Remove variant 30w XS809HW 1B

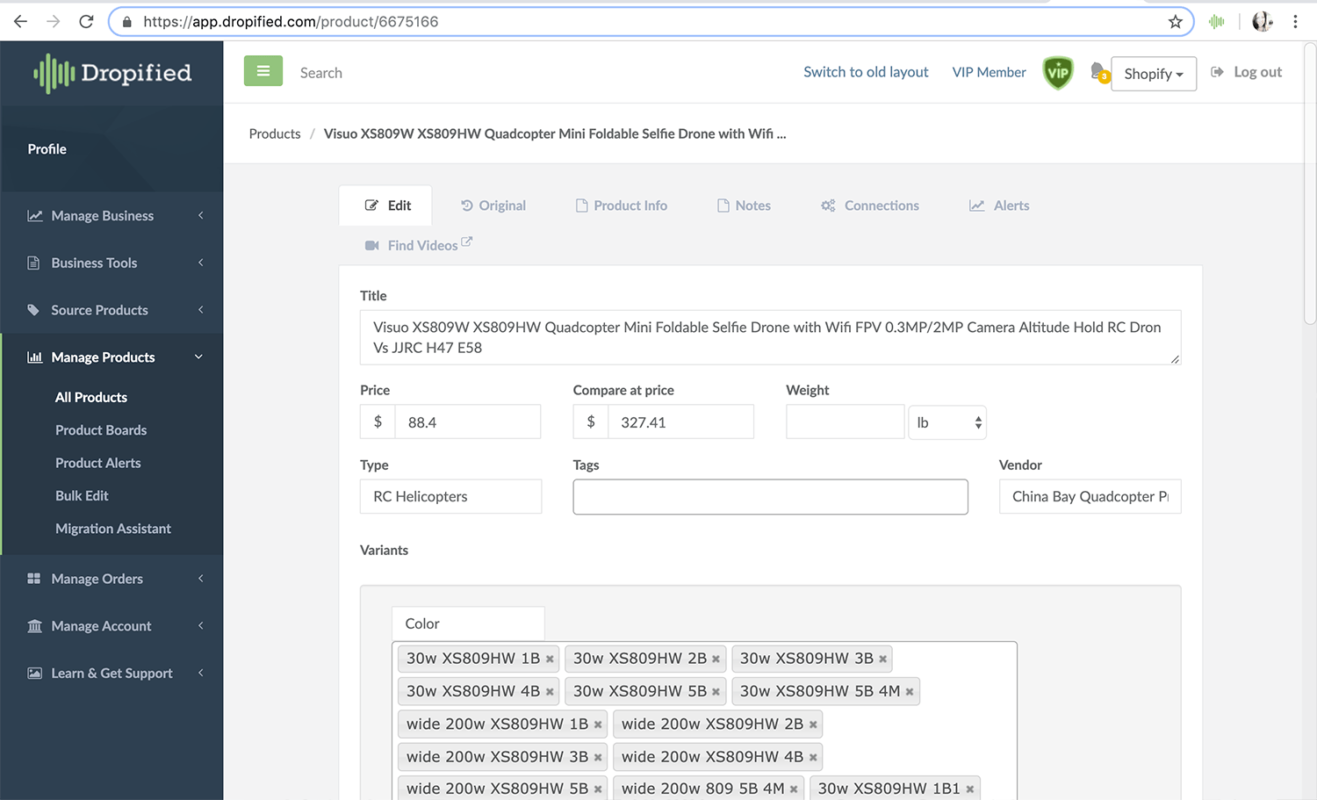pos(550,659)
